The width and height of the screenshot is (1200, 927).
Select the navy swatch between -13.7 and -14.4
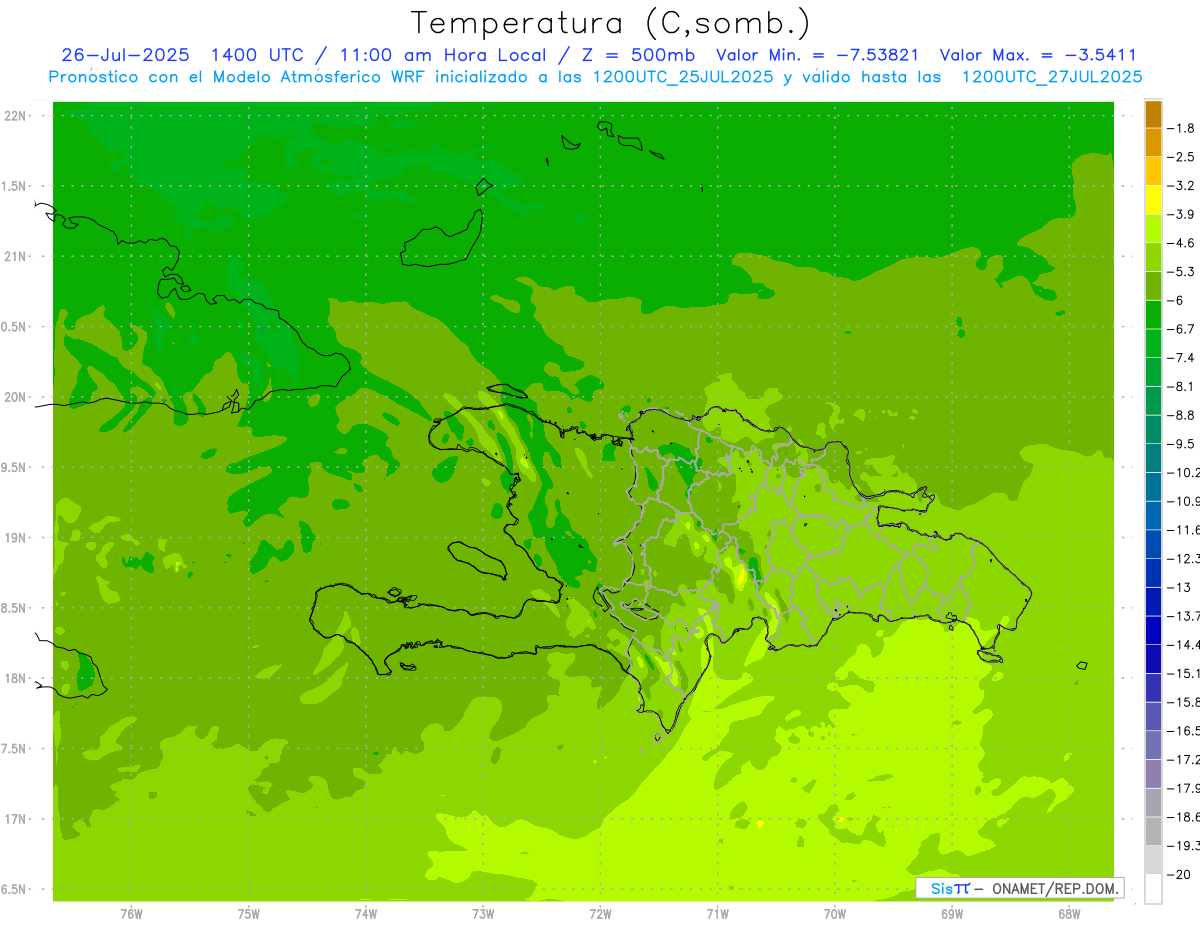1153,630
